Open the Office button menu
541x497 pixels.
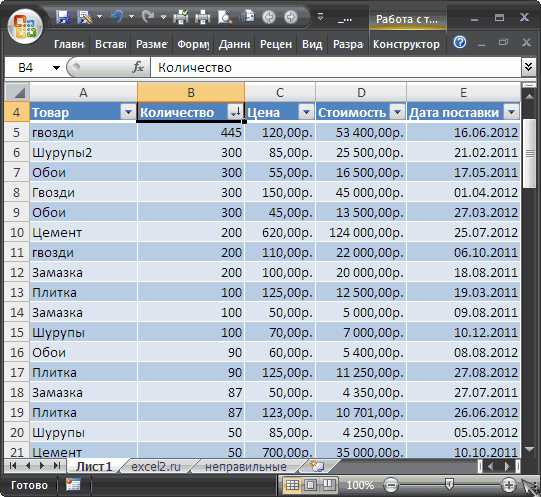pos(25,26)
